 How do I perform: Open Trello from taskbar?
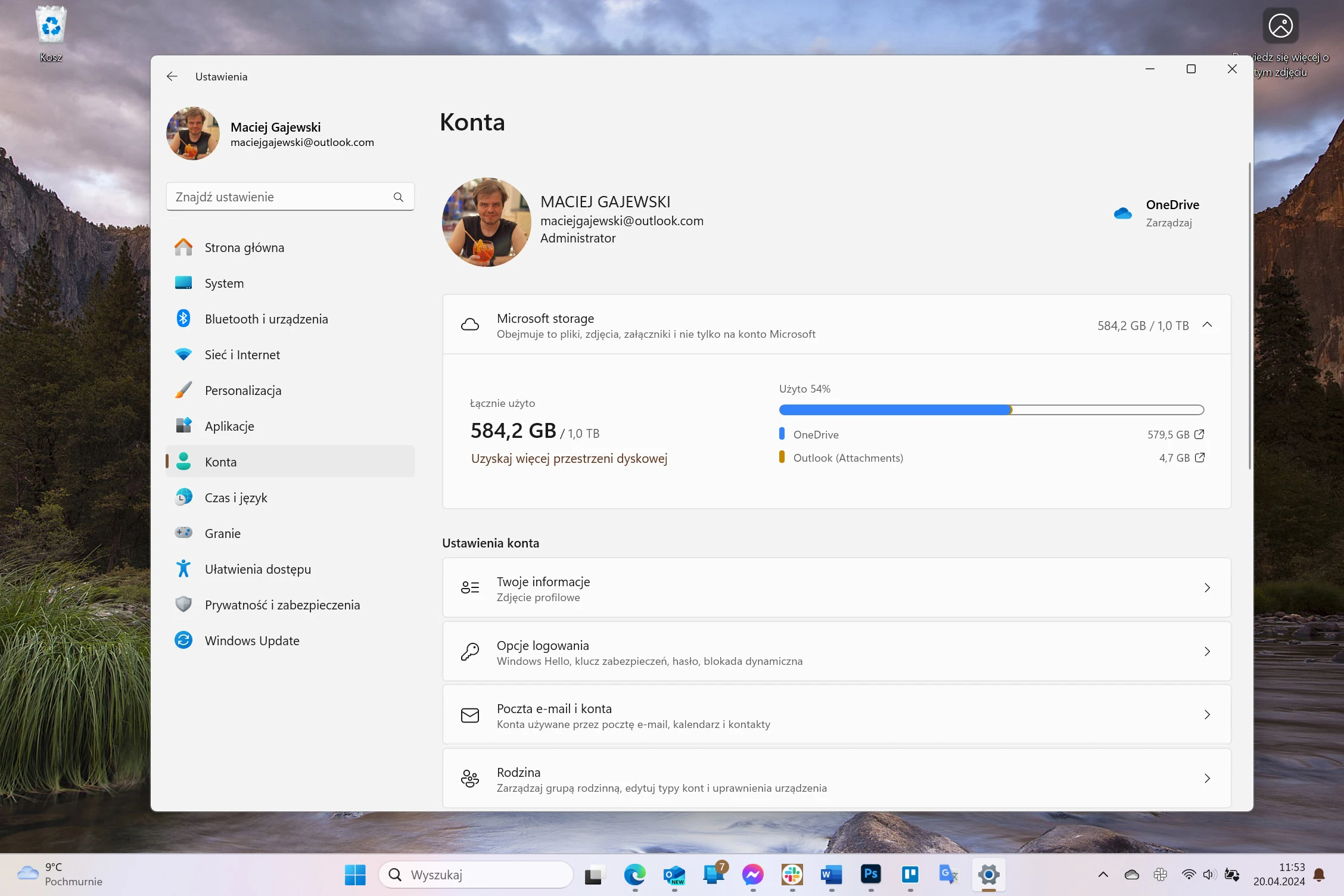click(910, 874)
